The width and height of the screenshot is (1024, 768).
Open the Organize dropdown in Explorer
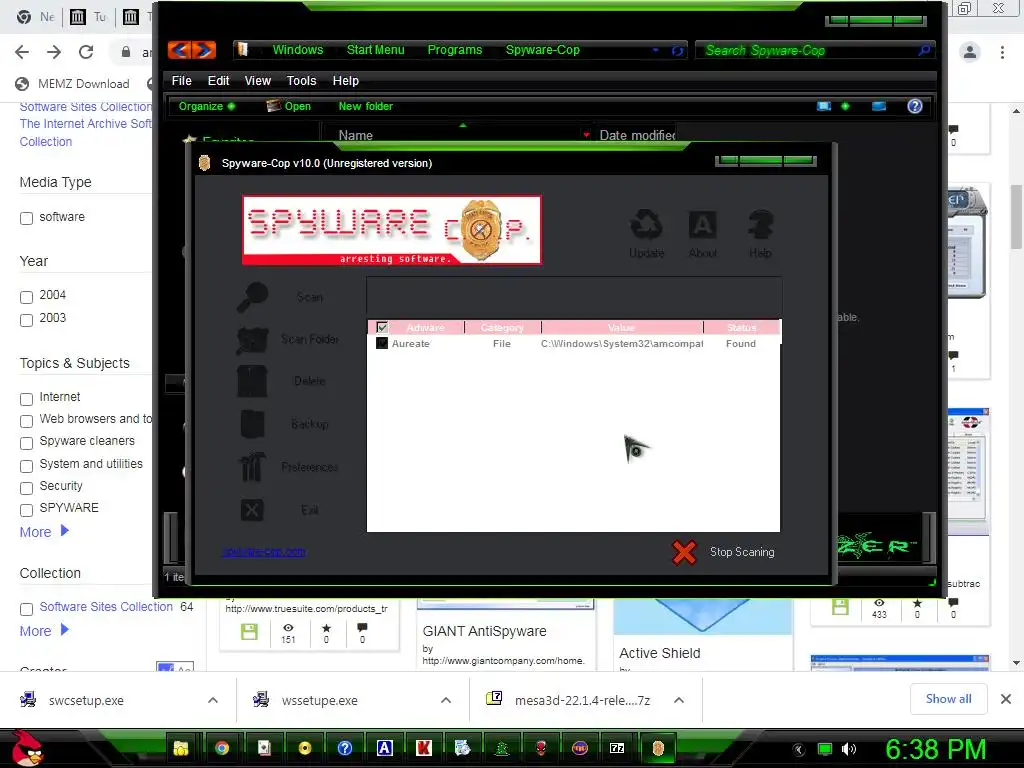click(206, 106)
